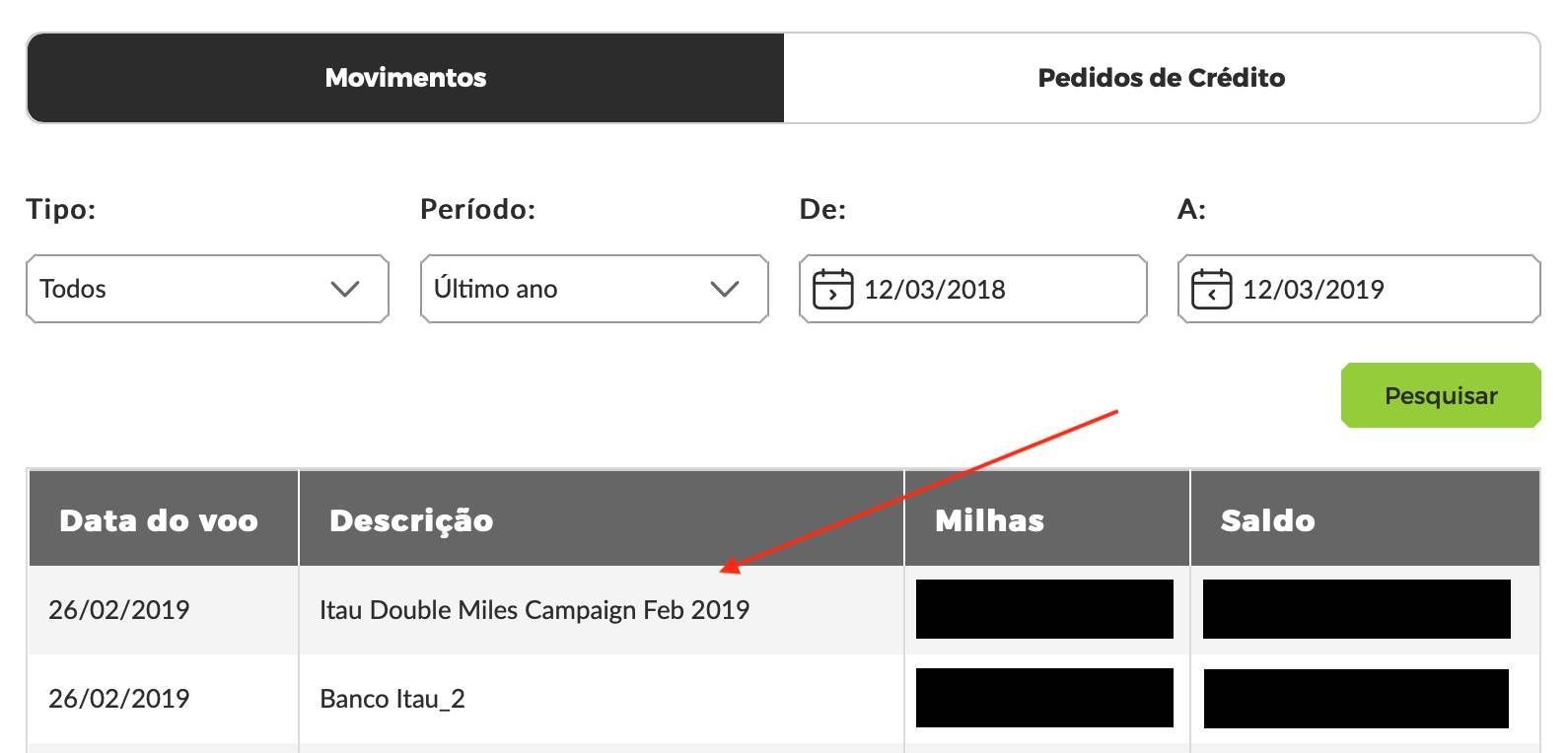
Task: Click first row's 26/02/2019 flight date
Action: pyautogui.click(x=118, y=610)
